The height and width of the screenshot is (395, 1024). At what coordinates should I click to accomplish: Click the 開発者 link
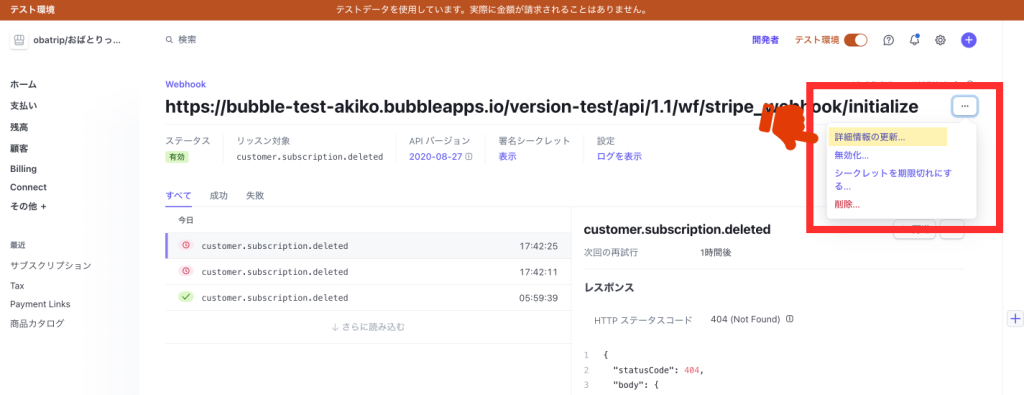[x=765, y=40]
